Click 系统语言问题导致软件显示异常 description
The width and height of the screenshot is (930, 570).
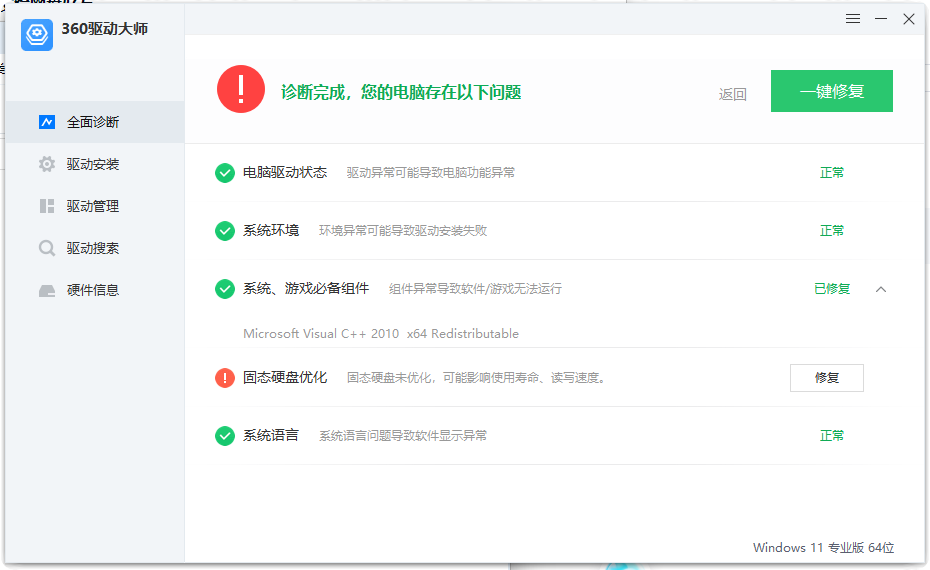[x=403, y=436]
